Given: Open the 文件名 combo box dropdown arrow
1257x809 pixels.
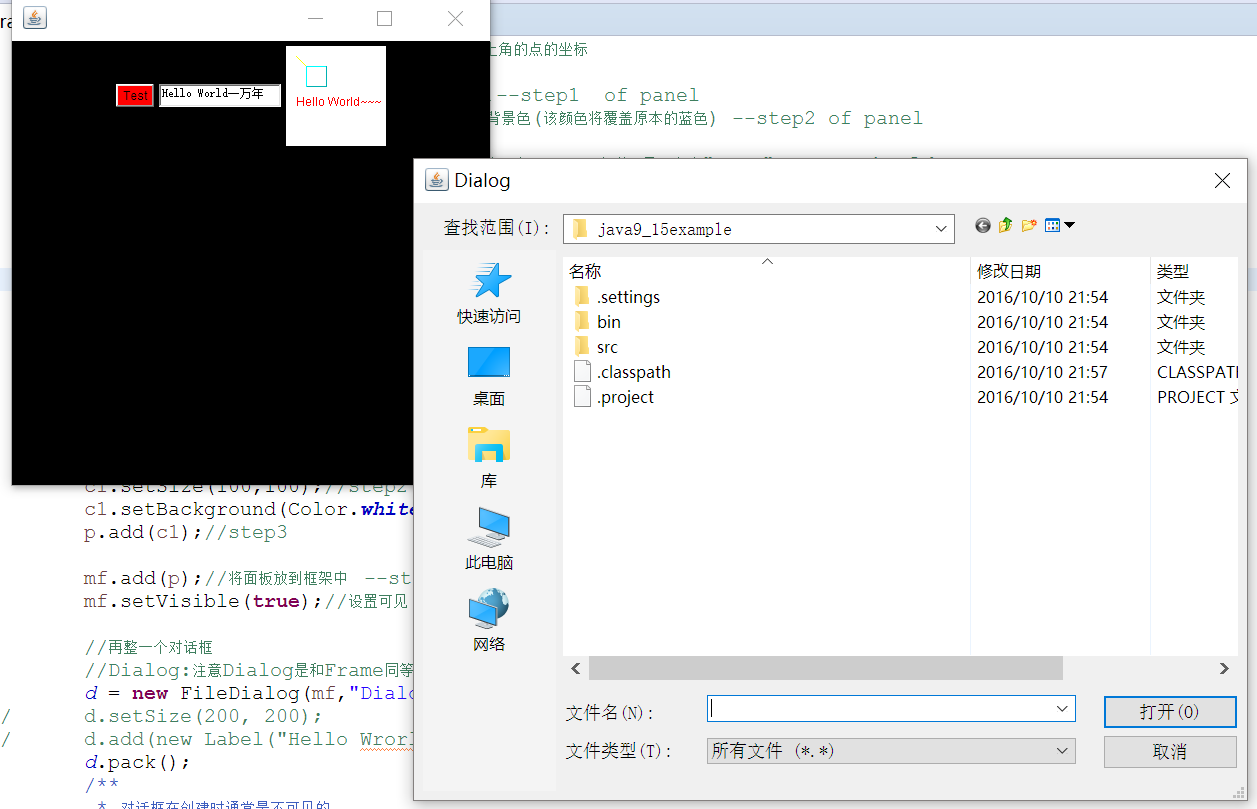Looking at the screenshot, I should [1062, 708].
